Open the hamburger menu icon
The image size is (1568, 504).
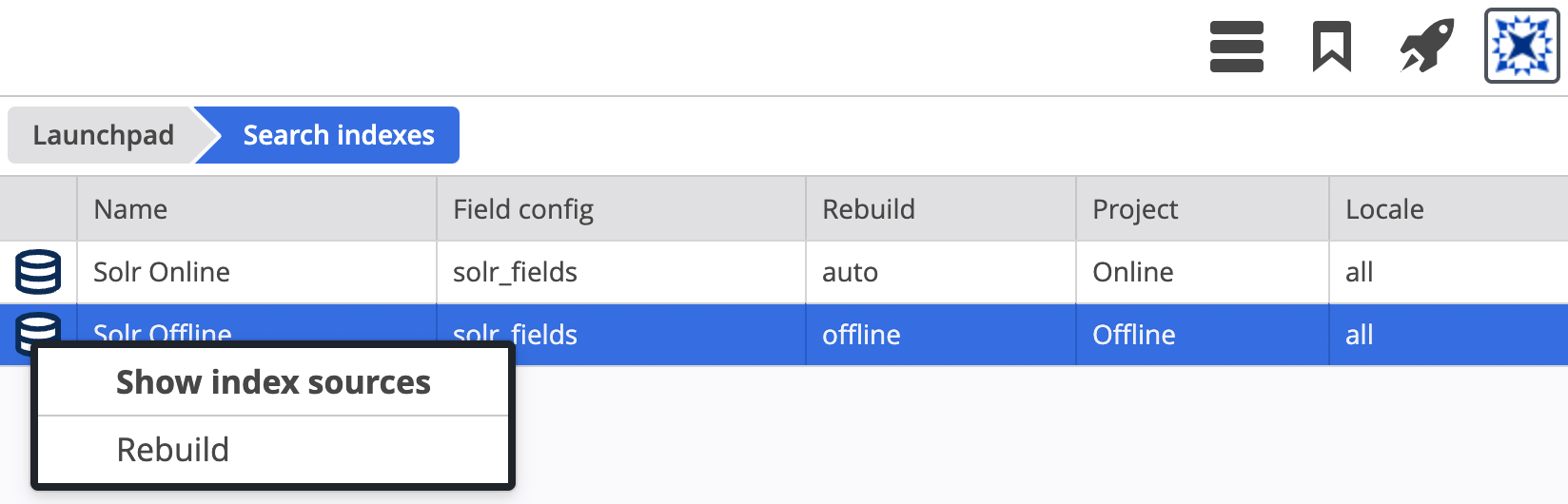(1236, 47)
